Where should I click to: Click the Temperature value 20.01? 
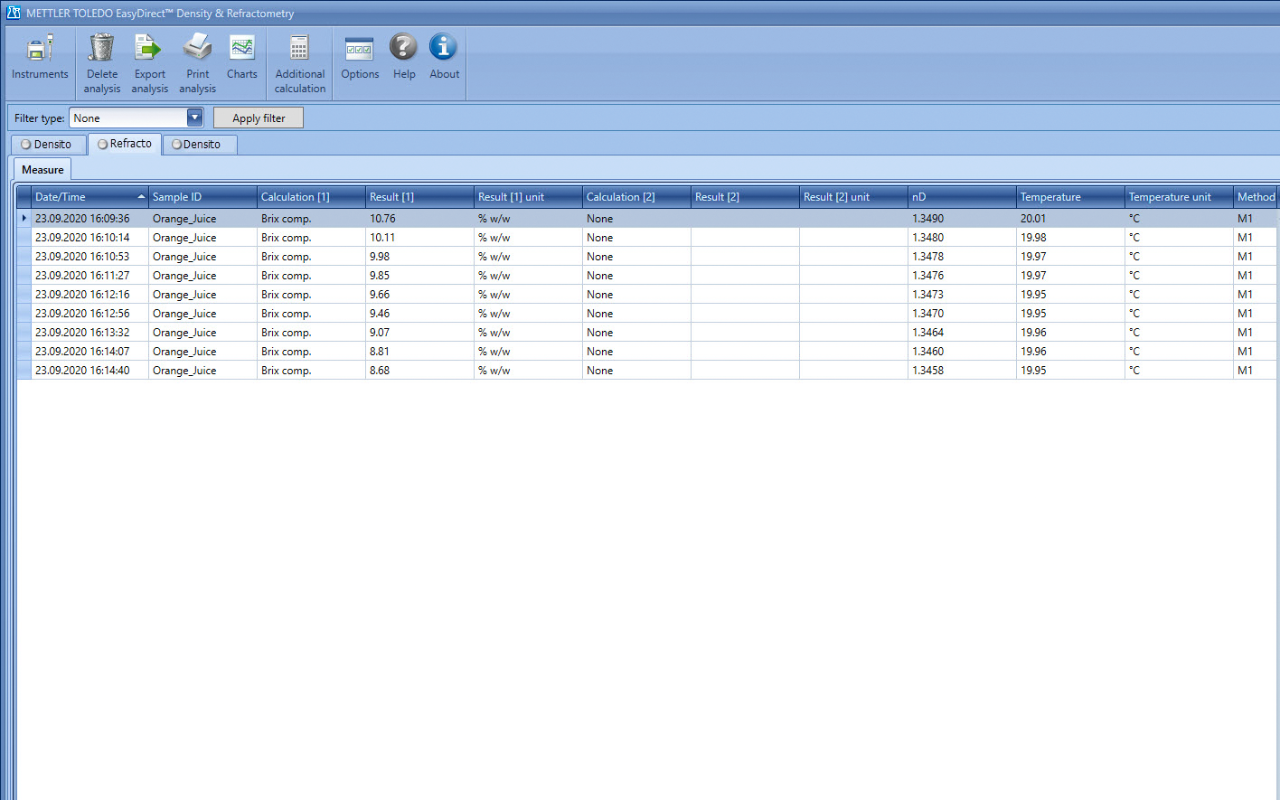pyautogui.click(x=1033, y=218)
